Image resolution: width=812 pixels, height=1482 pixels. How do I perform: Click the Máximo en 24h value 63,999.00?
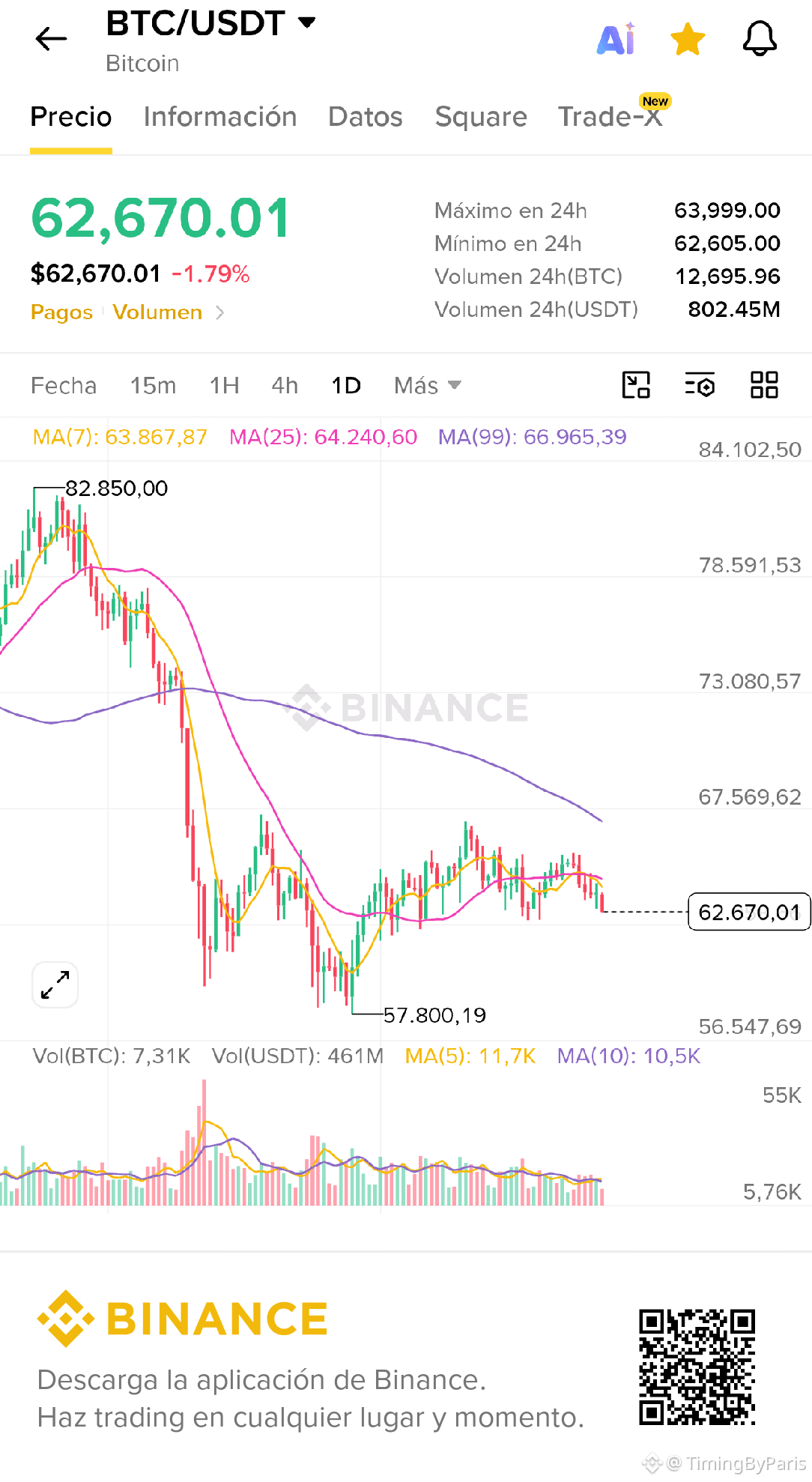coord(727,211)
